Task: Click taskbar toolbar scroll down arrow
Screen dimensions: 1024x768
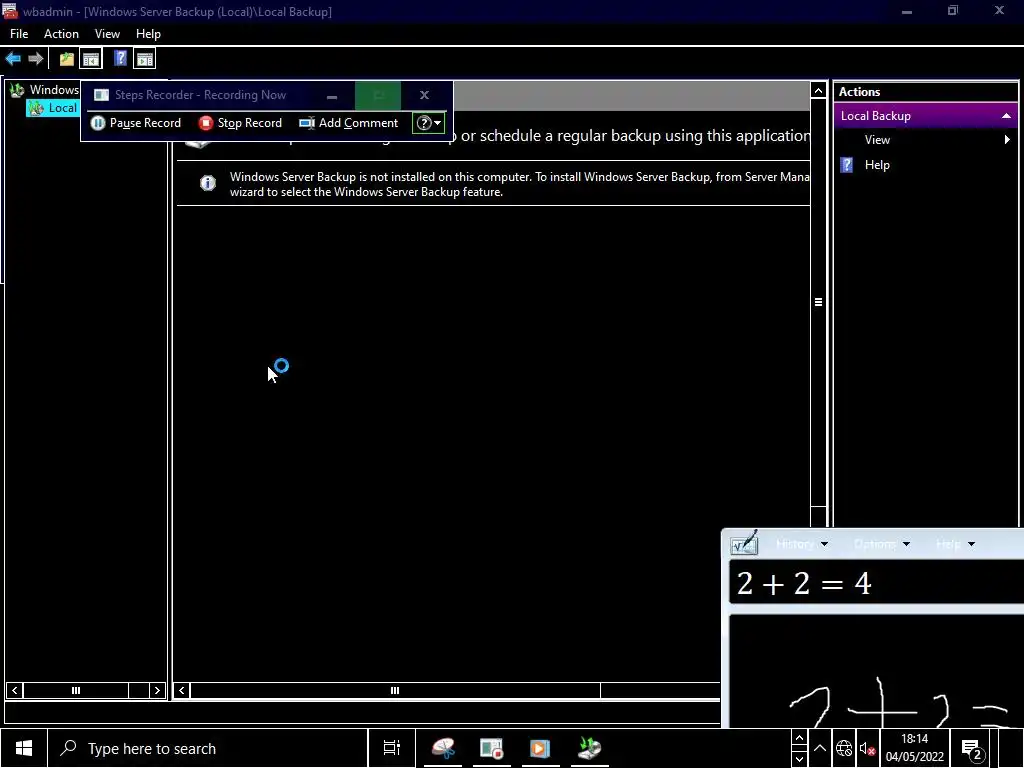Action: (x=799, y=758)
